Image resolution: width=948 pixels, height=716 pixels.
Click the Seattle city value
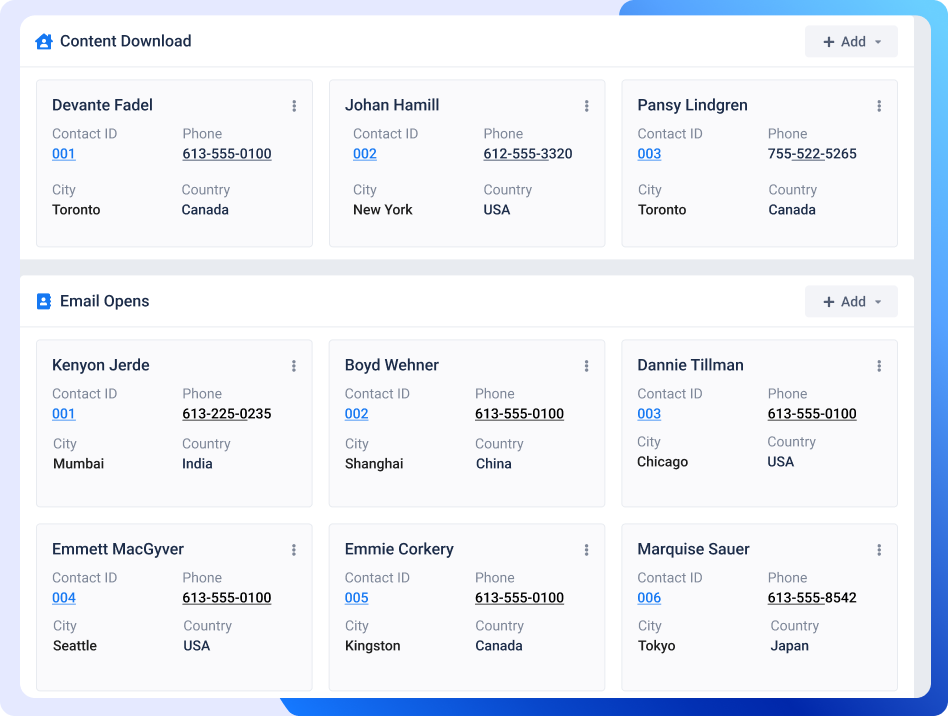[75, 646]
